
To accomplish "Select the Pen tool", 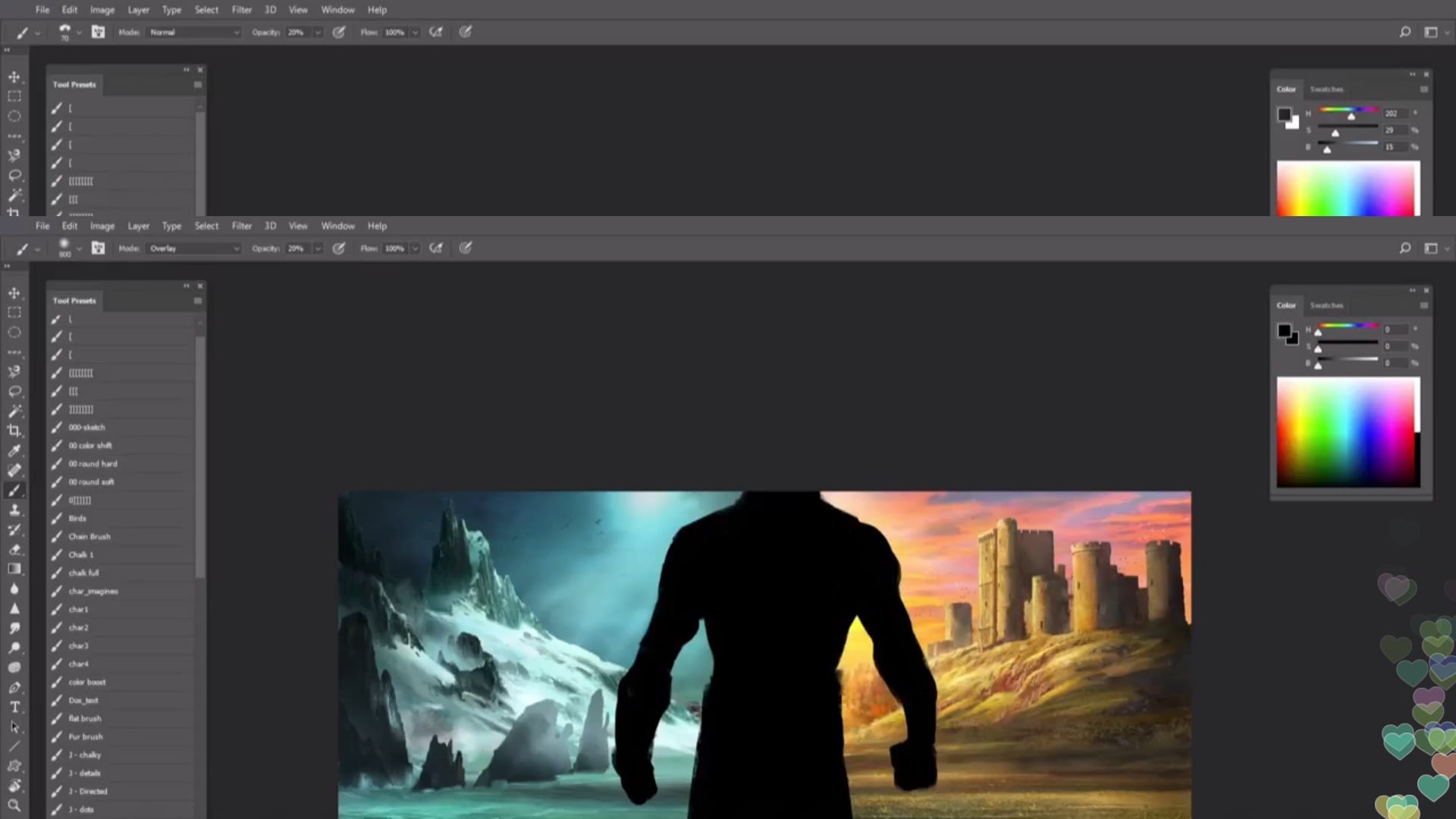I will [14, 687].
